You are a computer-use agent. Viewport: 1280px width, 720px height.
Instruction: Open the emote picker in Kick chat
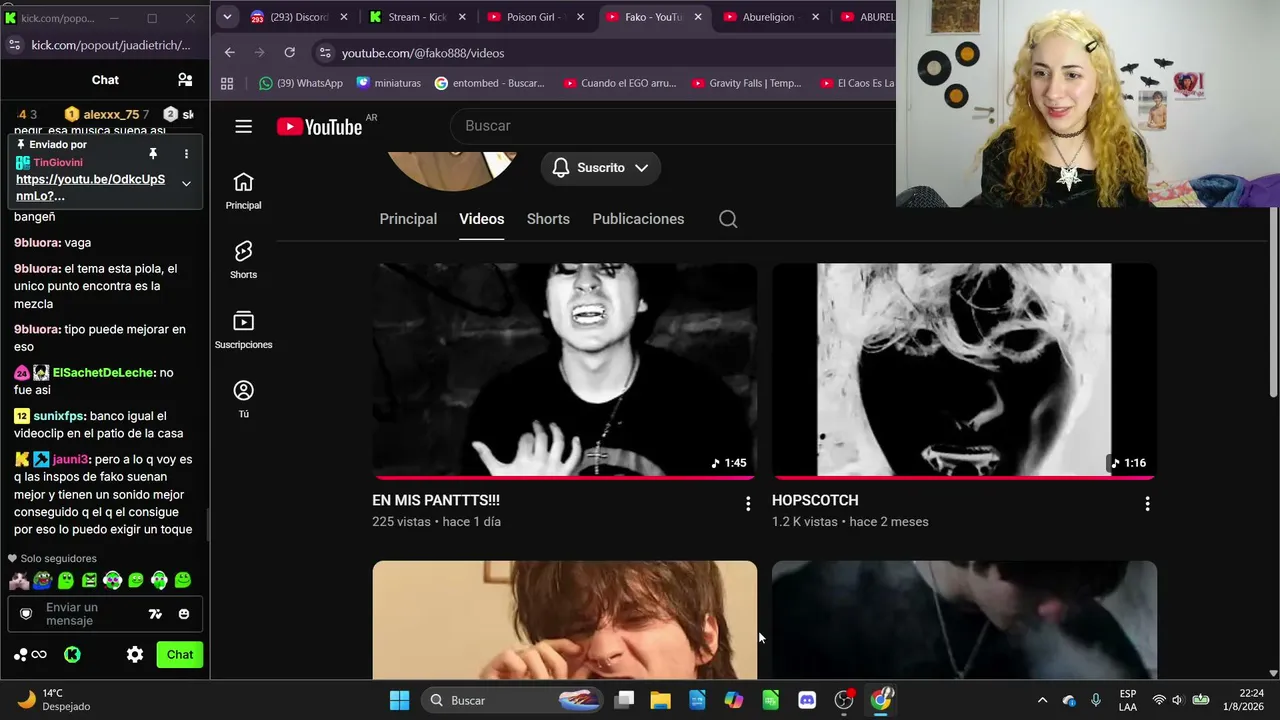[184, 614]
